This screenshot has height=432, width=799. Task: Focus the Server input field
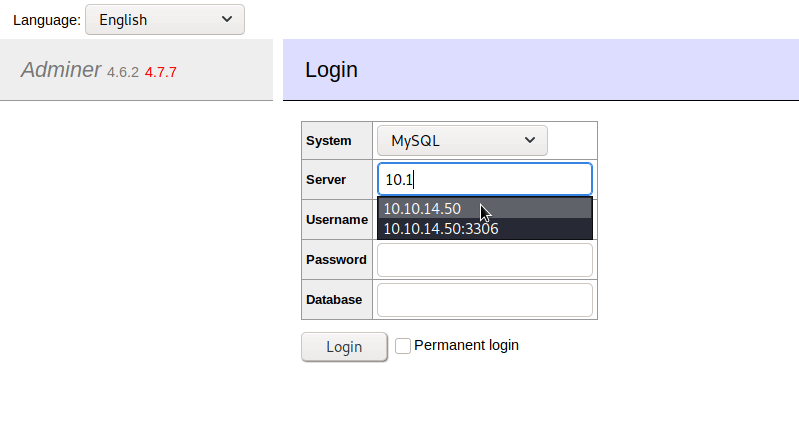click(484, 180)
